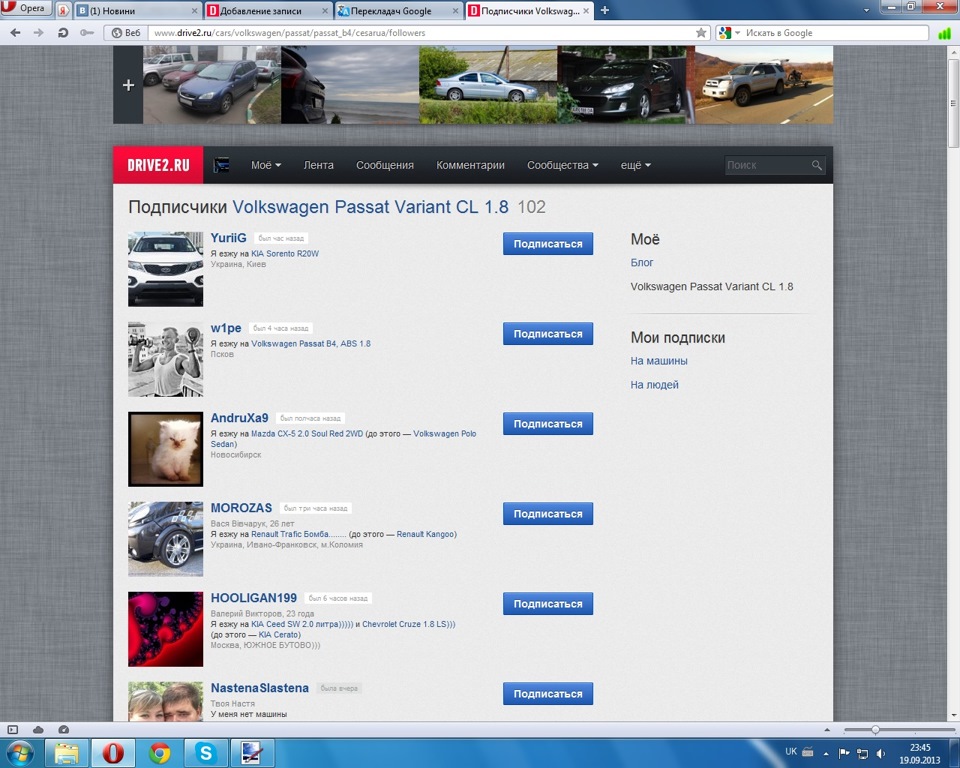Open the silver SUV on road thumbnail

click(x=764, y=85)
